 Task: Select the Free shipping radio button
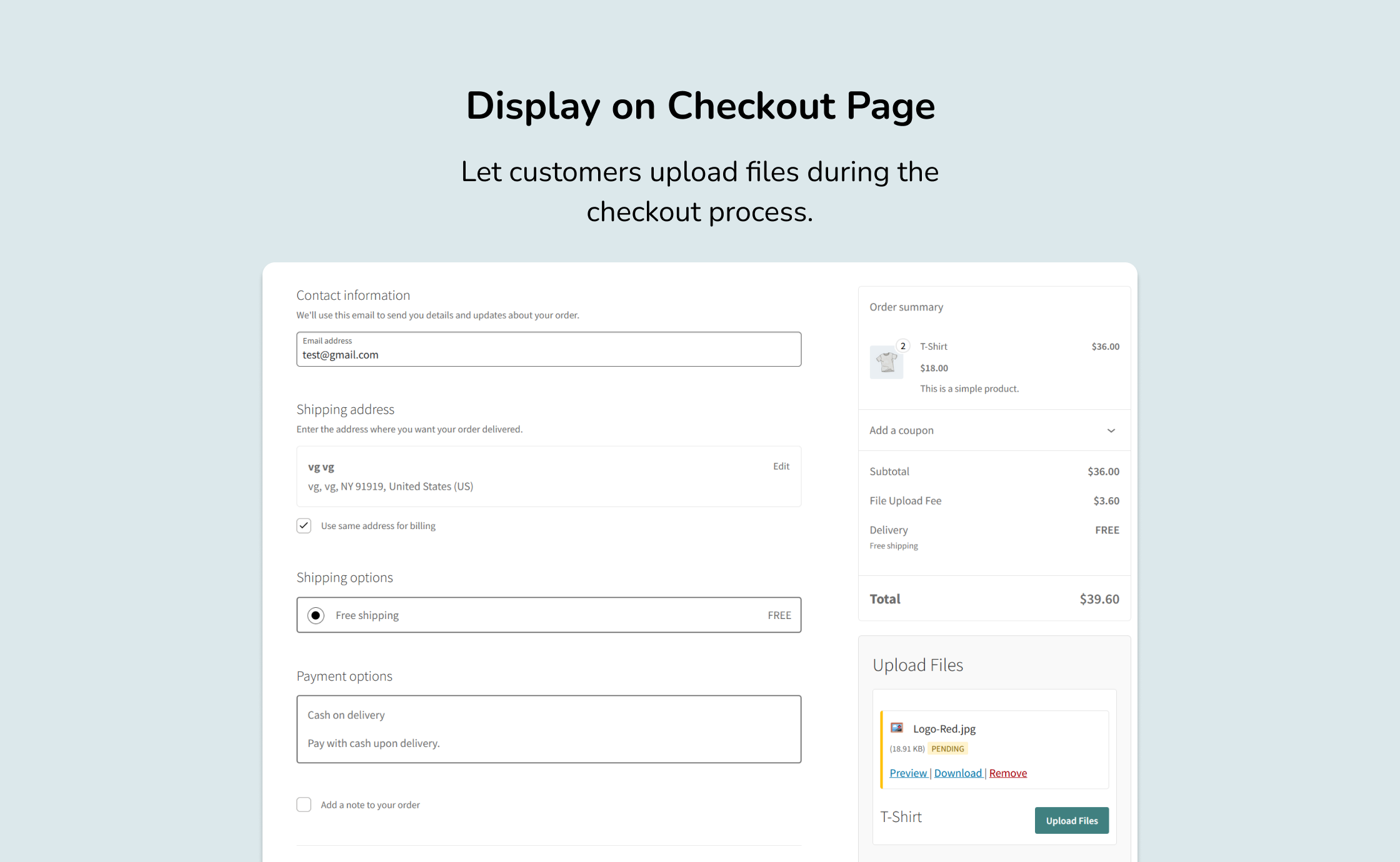pos(316,615)
